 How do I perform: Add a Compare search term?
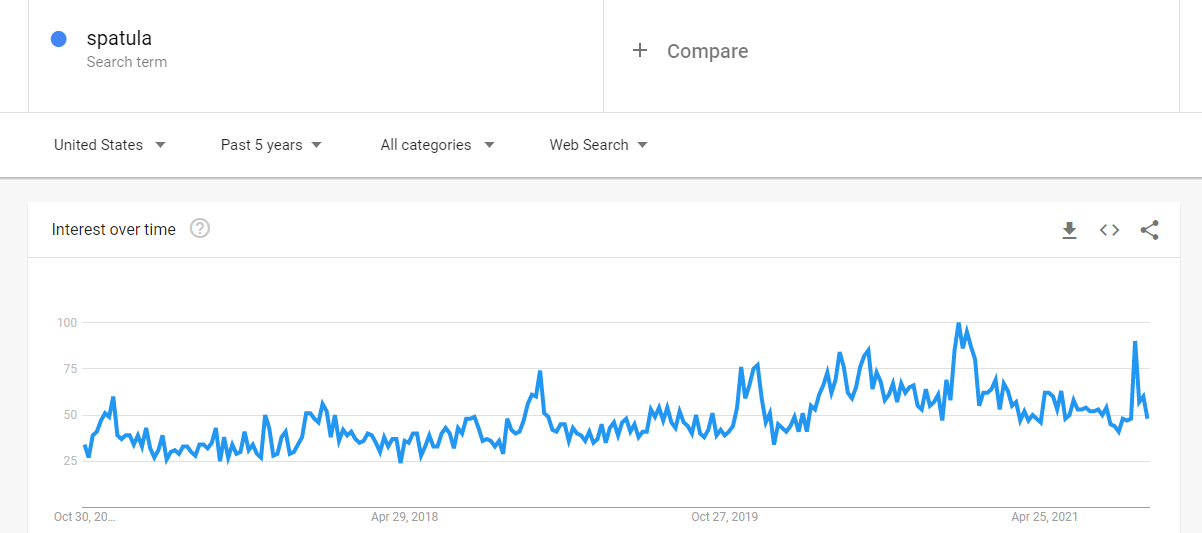point(891,51)
